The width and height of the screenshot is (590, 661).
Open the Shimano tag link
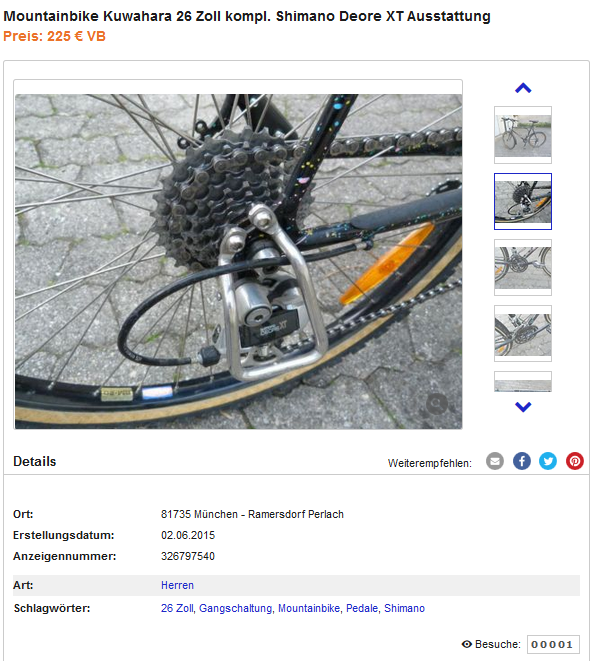coord(405,608)
